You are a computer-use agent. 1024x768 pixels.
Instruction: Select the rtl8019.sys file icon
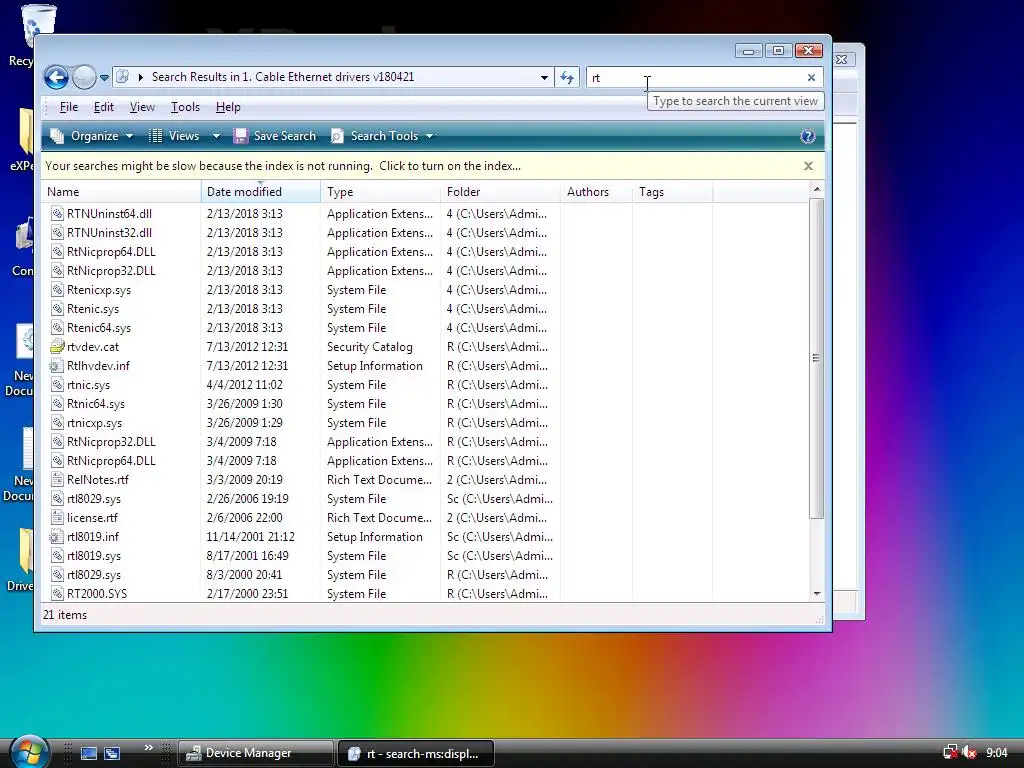57,556
